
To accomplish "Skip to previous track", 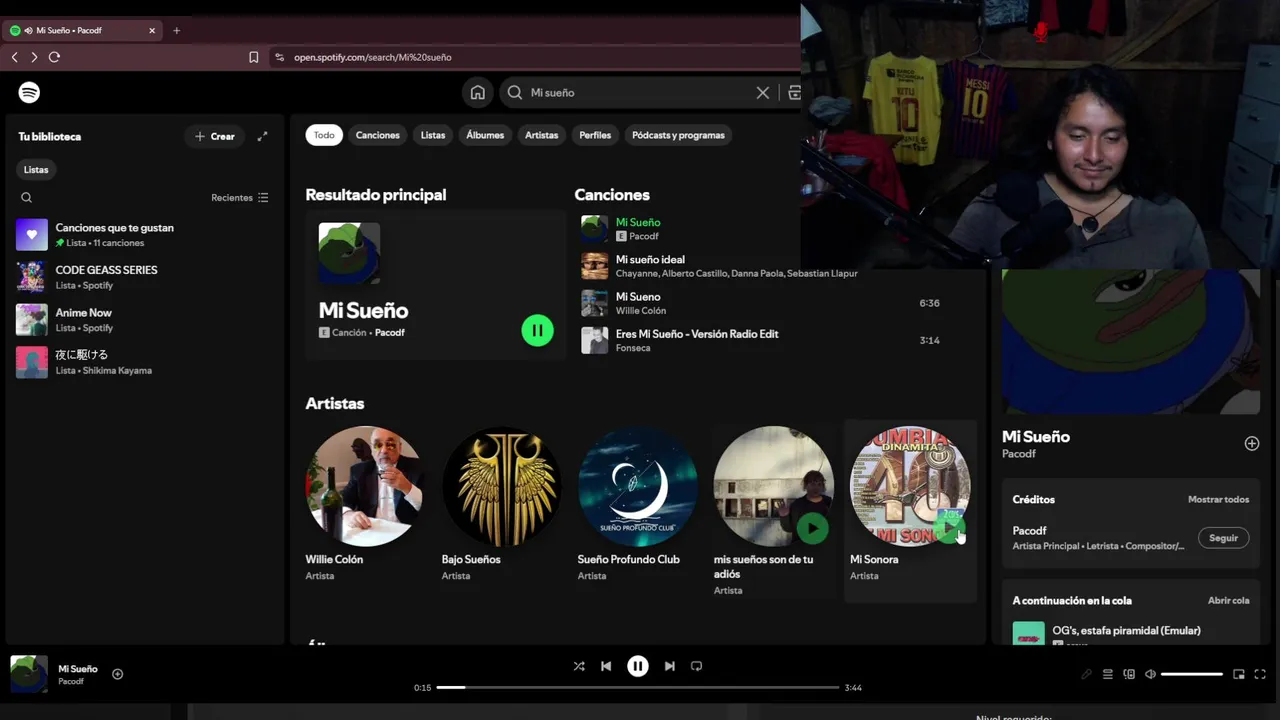I will pyautogui.click(x=606, y=666).
